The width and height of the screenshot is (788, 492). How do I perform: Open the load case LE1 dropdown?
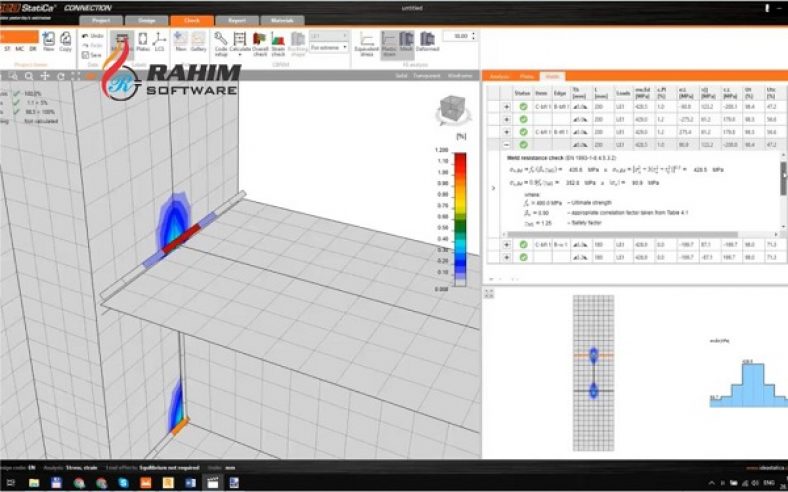pyautogui.click(x=329, y=36)
